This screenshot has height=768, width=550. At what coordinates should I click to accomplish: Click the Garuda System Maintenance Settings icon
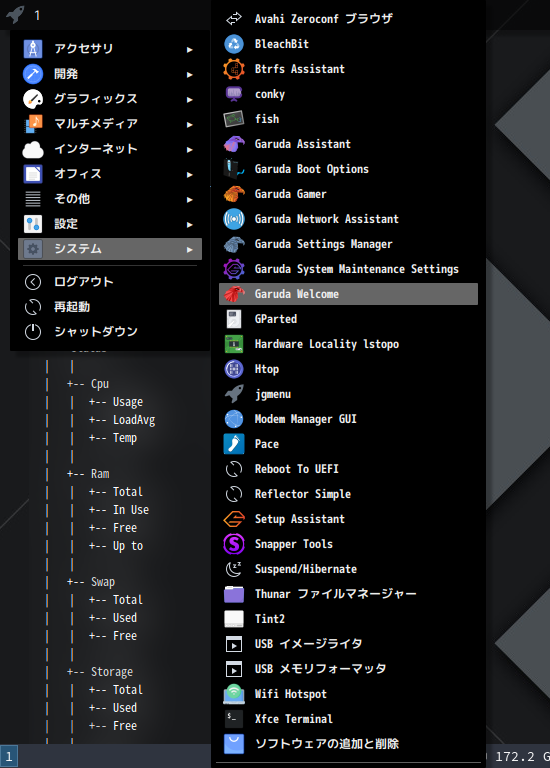[234, 268]
